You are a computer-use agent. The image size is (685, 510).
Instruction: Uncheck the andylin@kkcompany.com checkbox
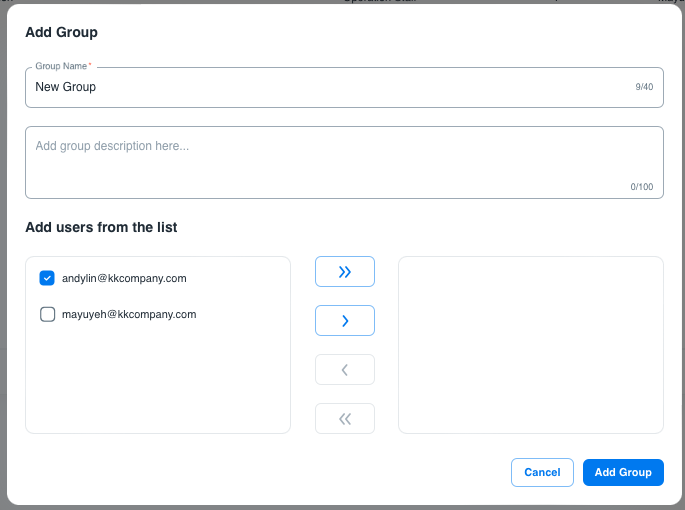point(47,278)
